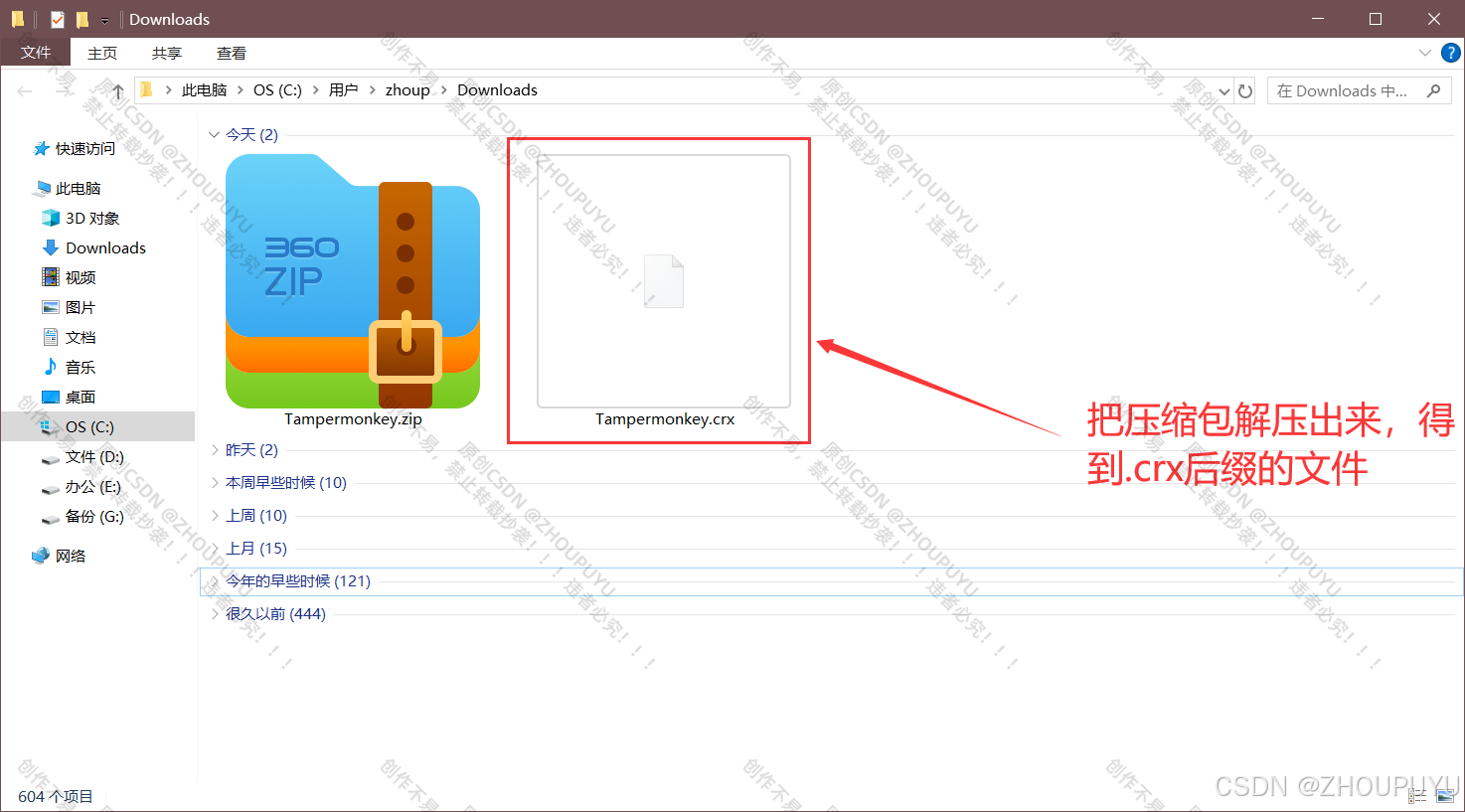Open 文档 folder in the sidebar
Viewport: 1465px width, 812px height.
80,338
